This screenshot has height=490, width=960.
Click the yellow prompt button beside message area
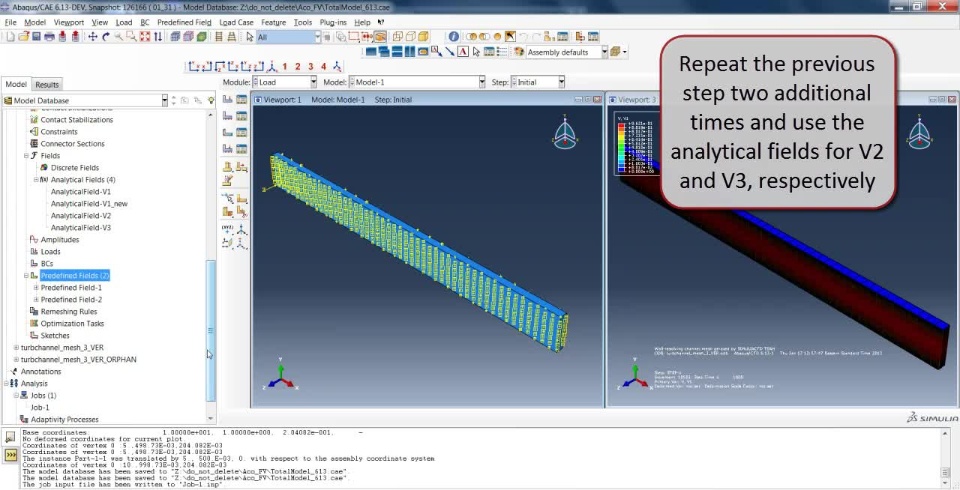[x=10, y=455]
